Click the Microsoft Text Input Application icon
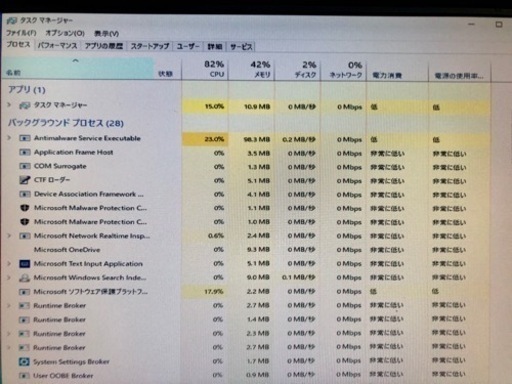The image size is (512, 384). tap(25, 264)
